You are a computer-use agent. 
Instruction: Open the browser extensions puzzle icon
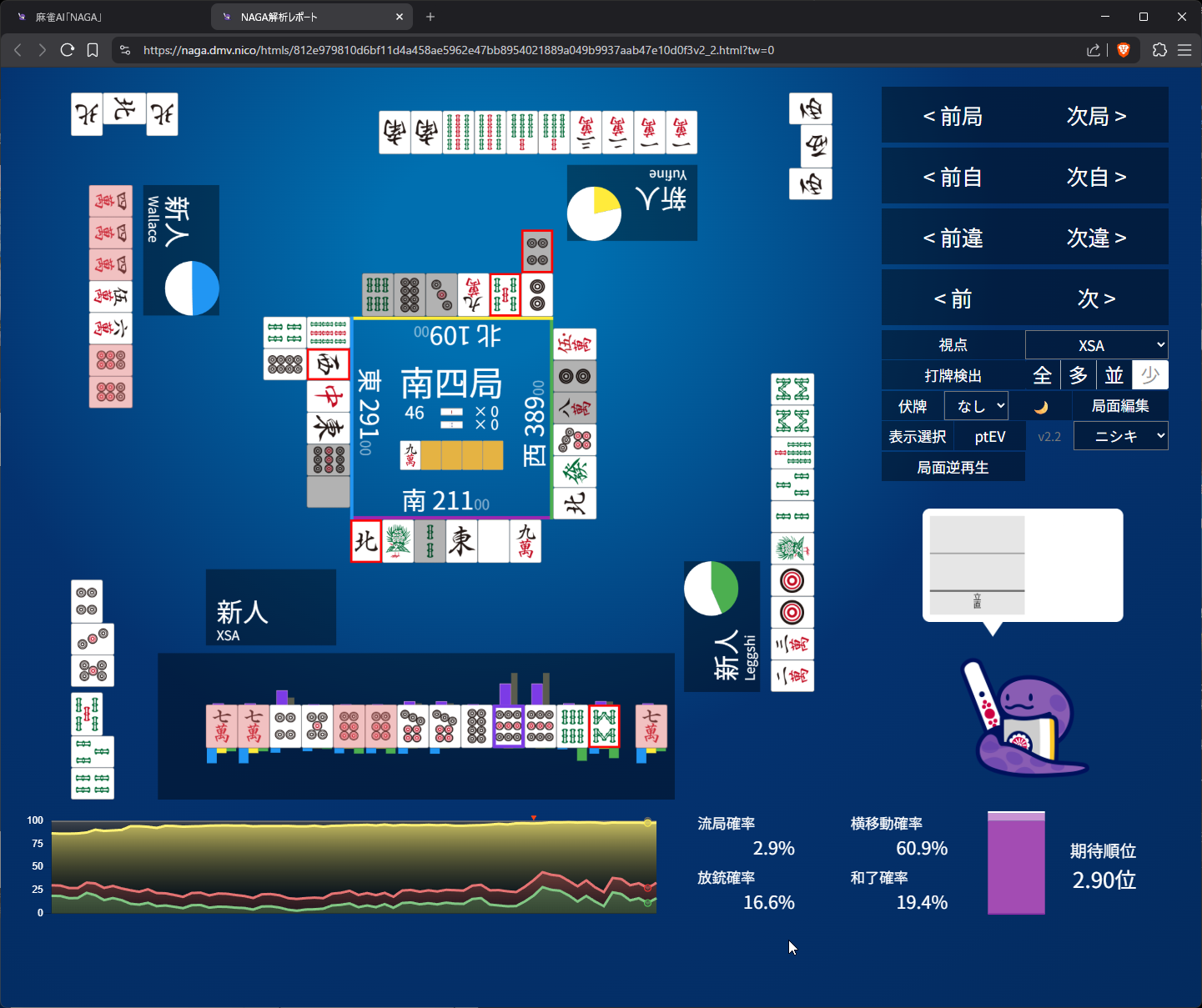[x=1159, y=50]
